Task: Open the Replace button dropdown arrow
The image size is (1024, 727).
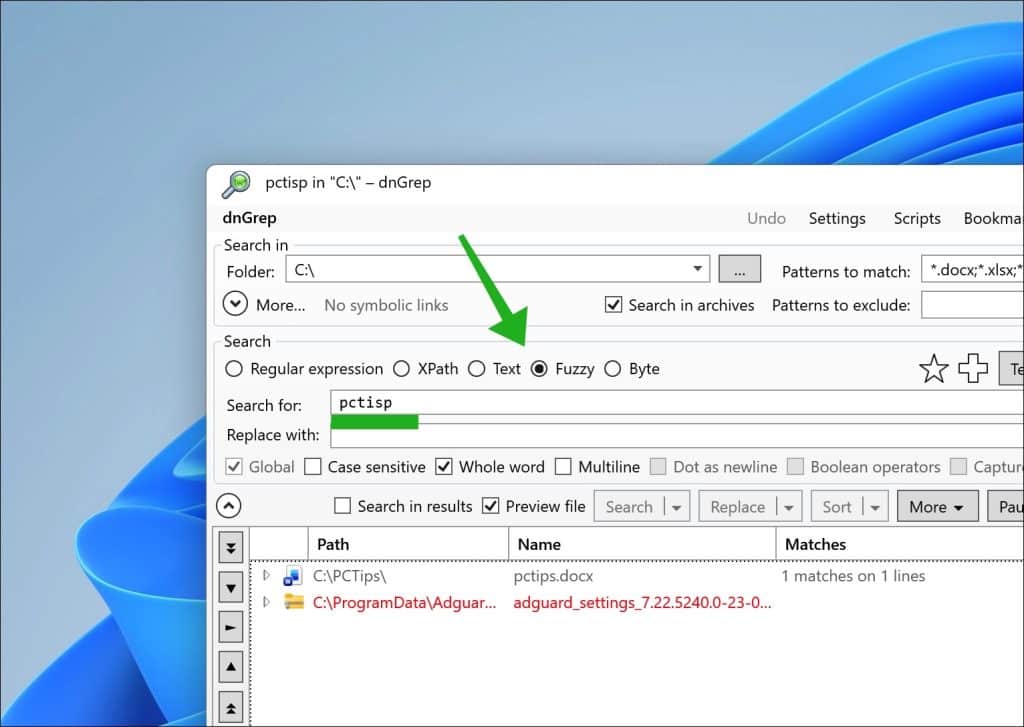Action: pos(789,508)
